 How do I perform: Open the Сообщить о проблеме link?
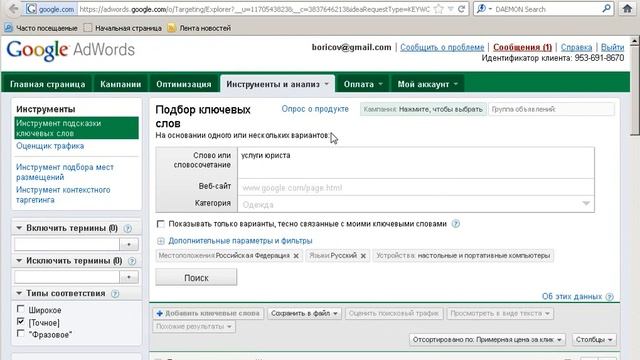pyautogui.click(x=442, y=47)
